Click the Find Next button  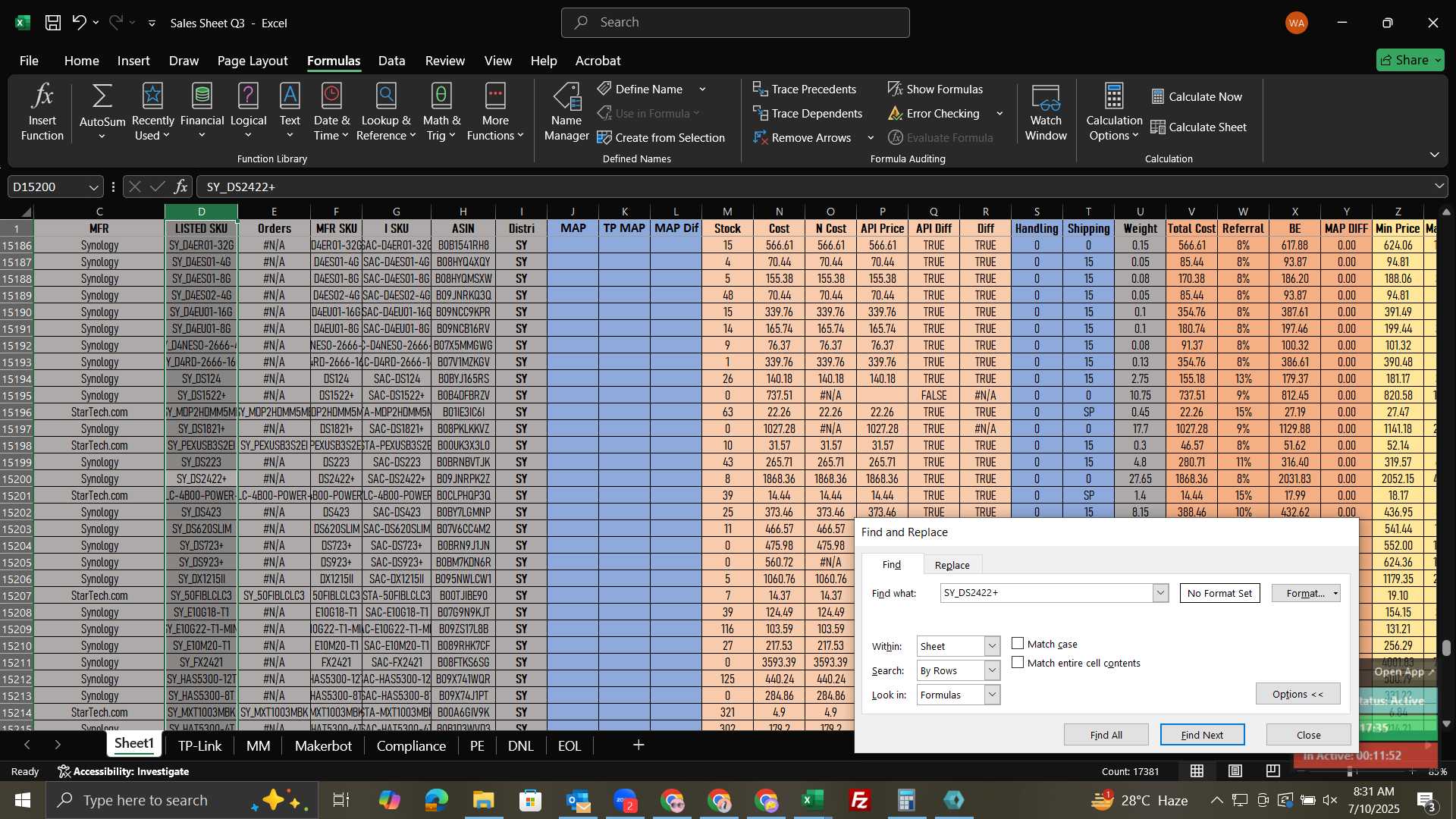click(x=1202, y=735)
